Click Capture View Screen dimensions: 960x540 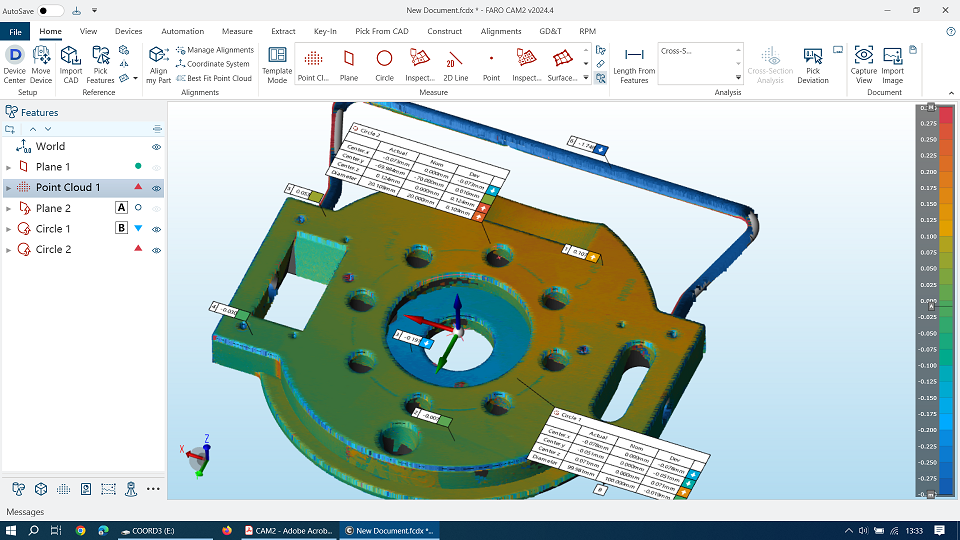(864, 66)
